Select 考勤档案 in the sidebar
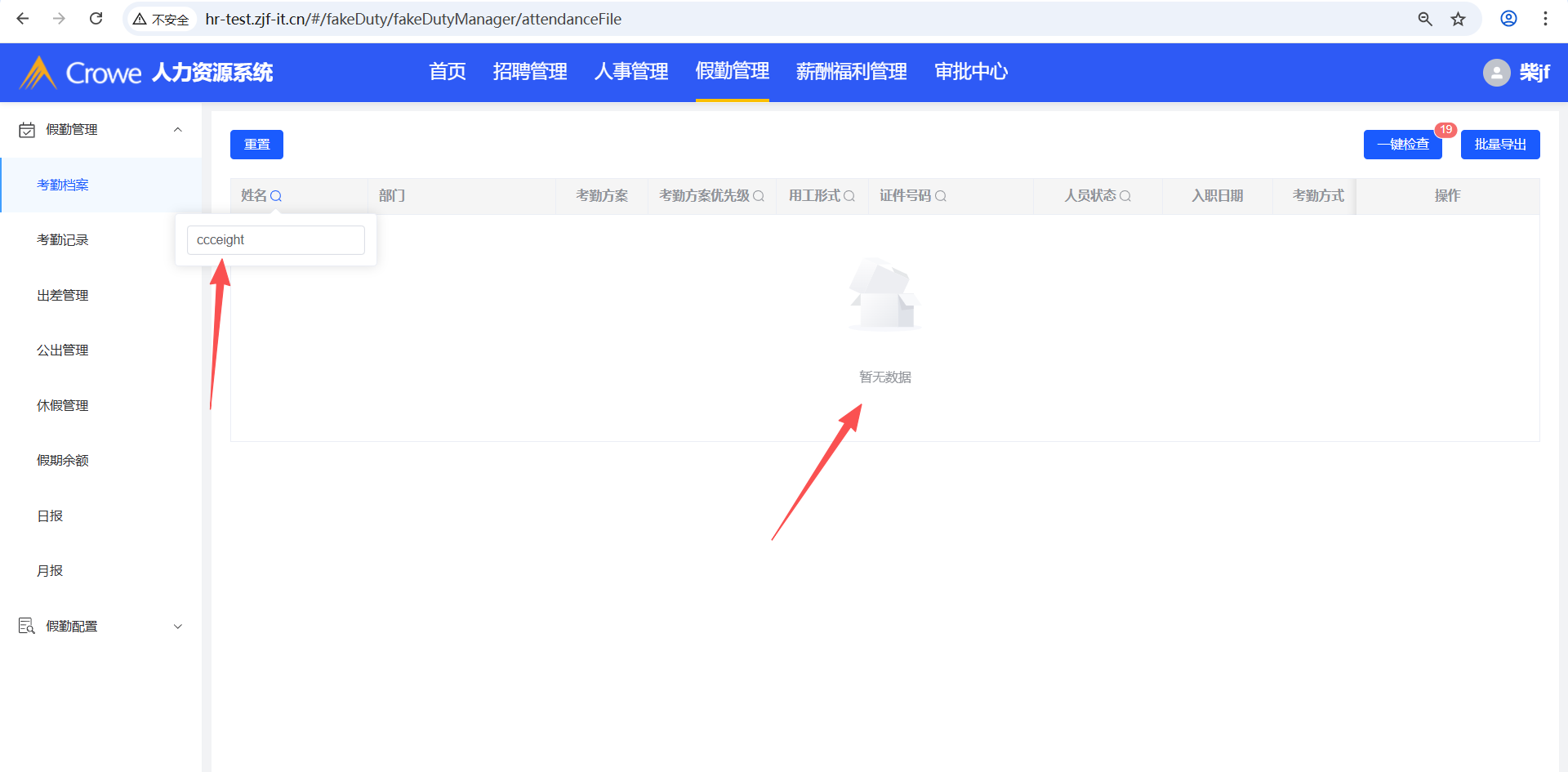Image resolution: width=1568 pixels, height=772 pixels. [x=101, y=185]
